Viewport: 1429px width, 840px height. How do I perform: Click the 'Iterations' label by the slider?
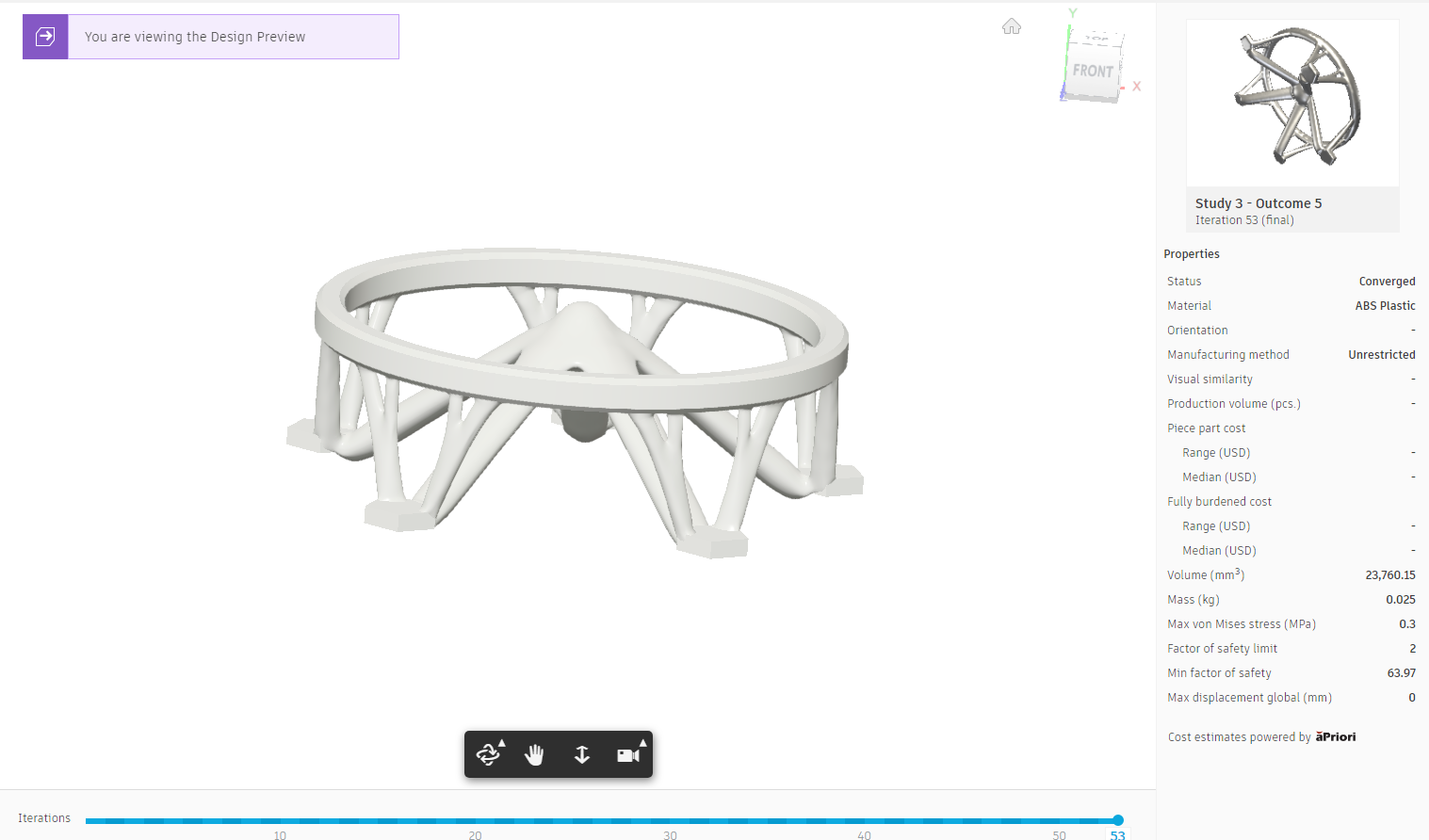(x=44, y=818)
